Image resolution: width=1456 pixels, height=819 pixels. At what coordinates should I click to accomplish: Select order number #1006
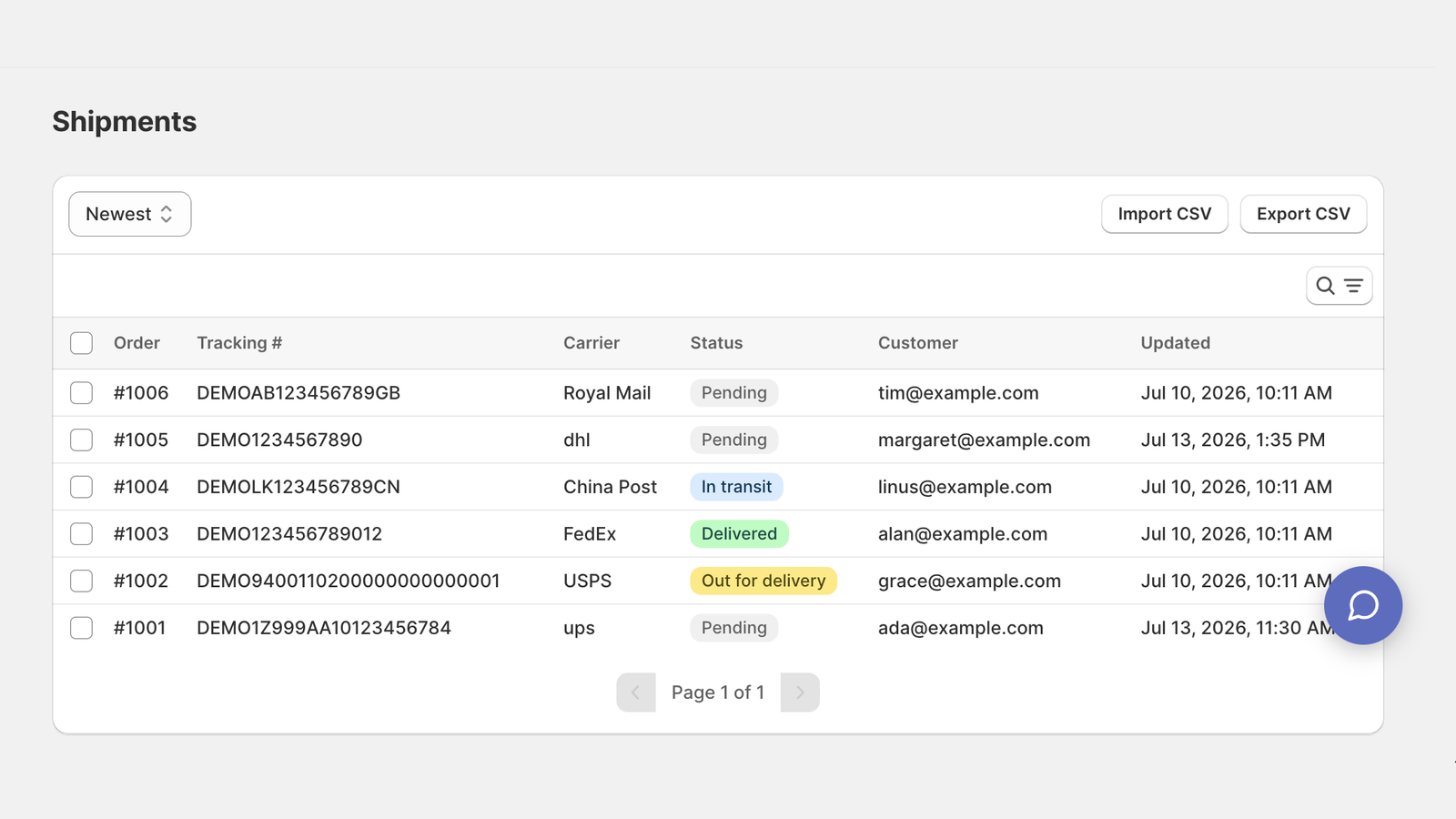point(141,393)
